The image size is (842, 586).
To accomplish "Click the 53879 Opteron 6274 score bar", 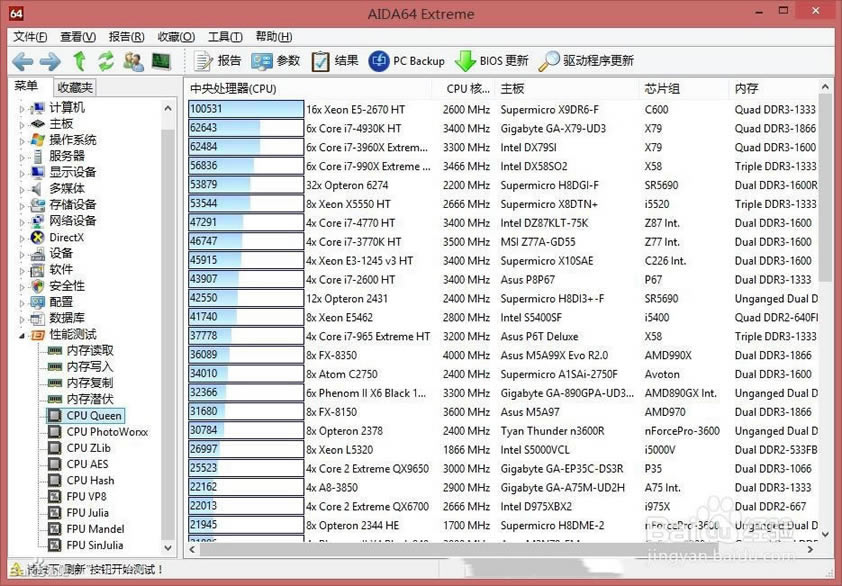I will coord(246,185).
